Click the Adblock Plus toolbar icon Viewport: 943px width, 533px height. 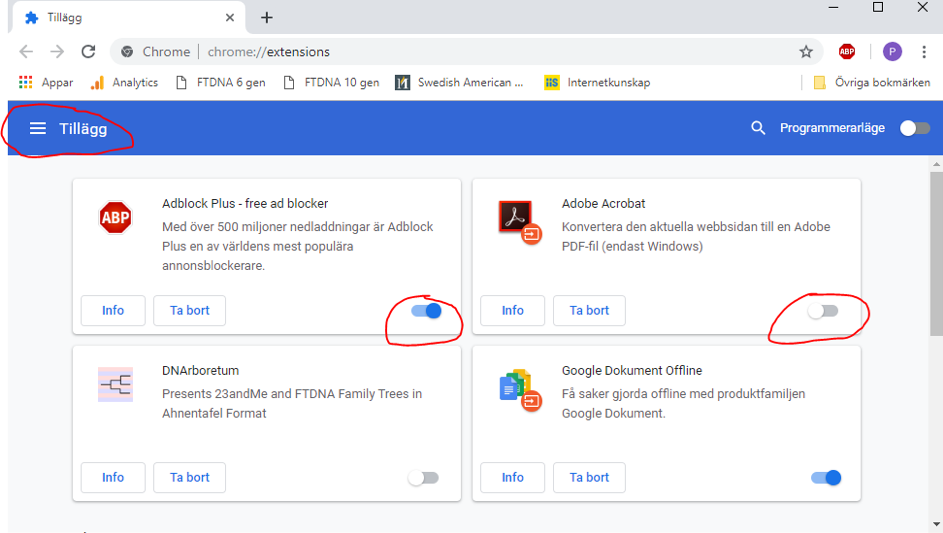tap(847, 52)
